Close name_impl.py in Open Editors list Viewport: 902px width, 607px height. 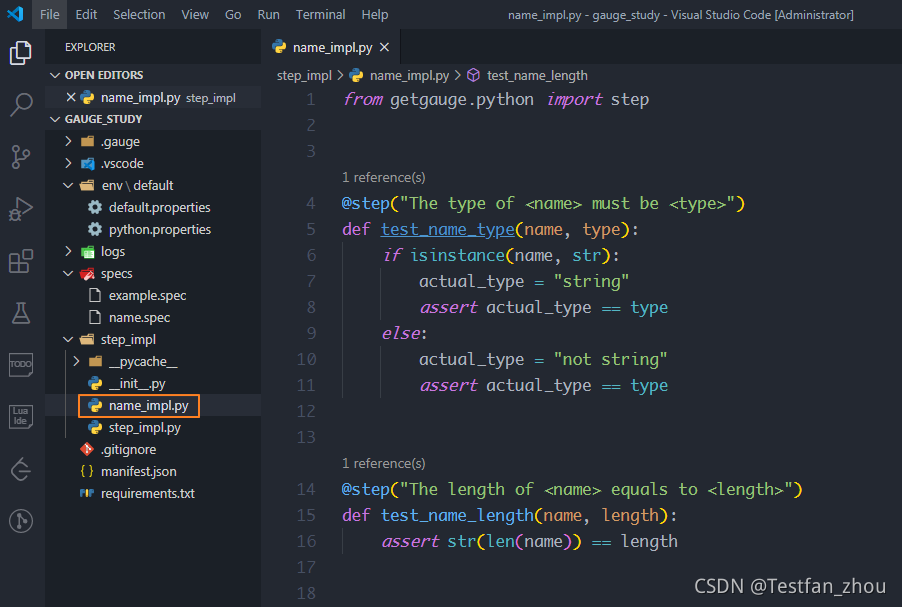coord(71,97)
